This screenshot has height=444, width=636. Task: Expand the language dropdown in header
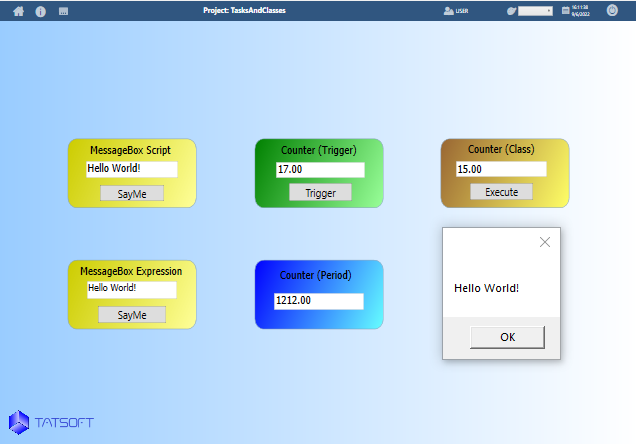pos(536,11)
